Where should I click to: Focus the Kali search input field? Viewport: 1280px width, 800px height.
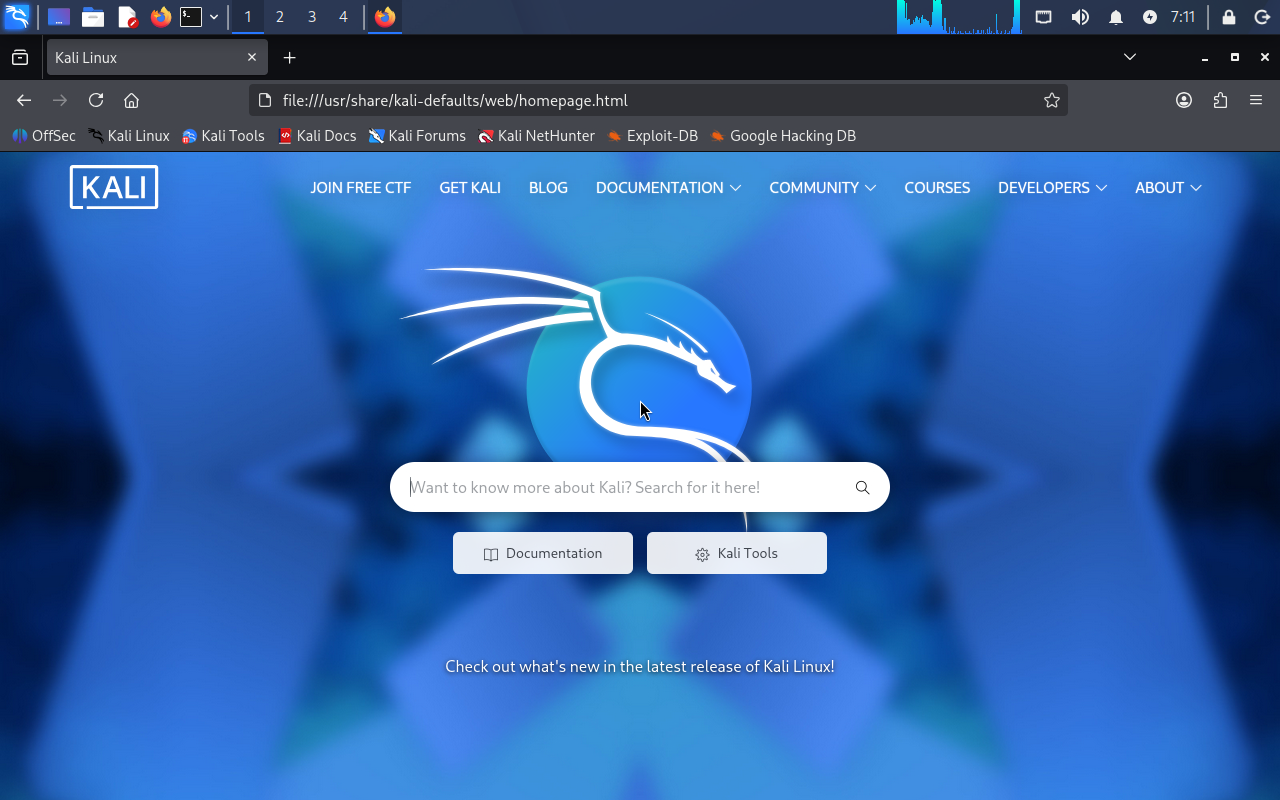(x=620, y=488)
